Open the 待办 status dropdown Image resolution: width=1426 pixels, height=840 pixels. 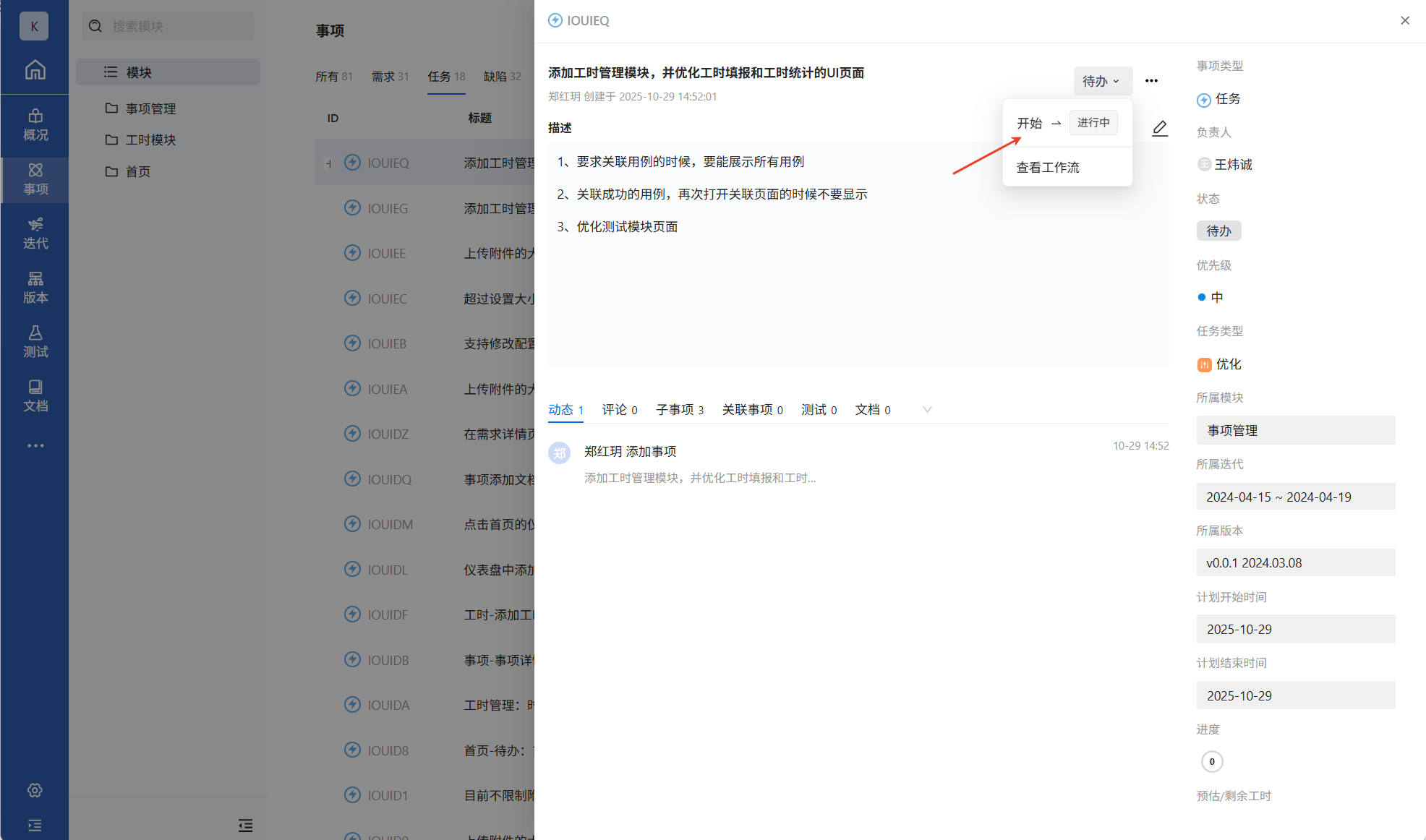[1101, 81]
